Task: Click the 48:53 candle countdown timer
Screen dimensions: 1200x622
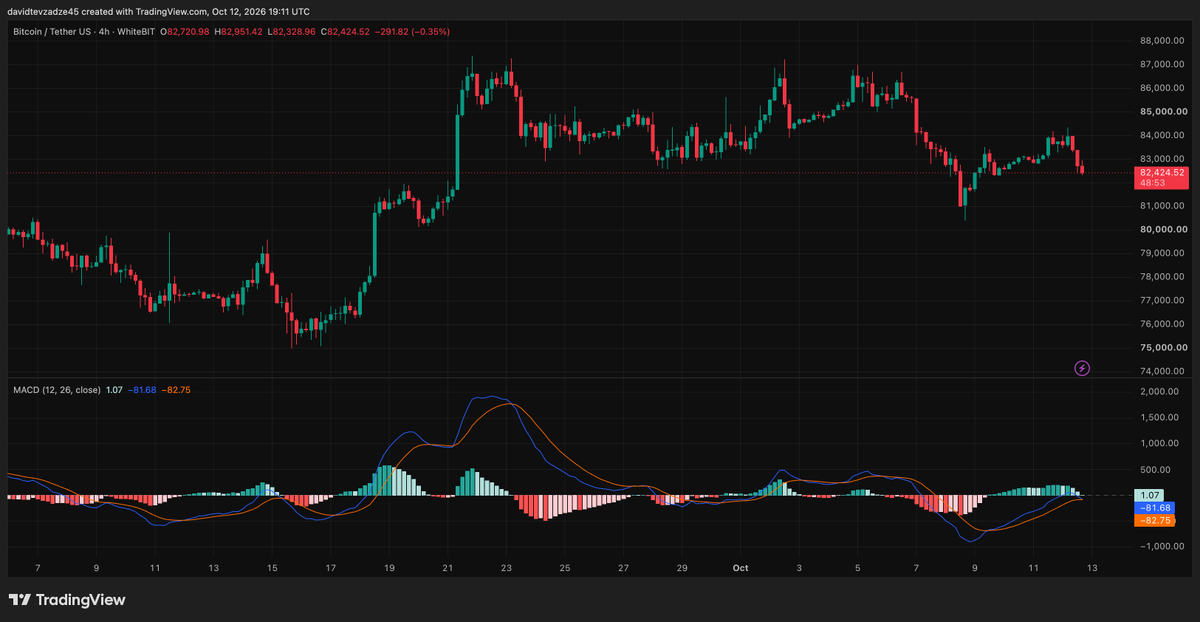Action: 1151,184
